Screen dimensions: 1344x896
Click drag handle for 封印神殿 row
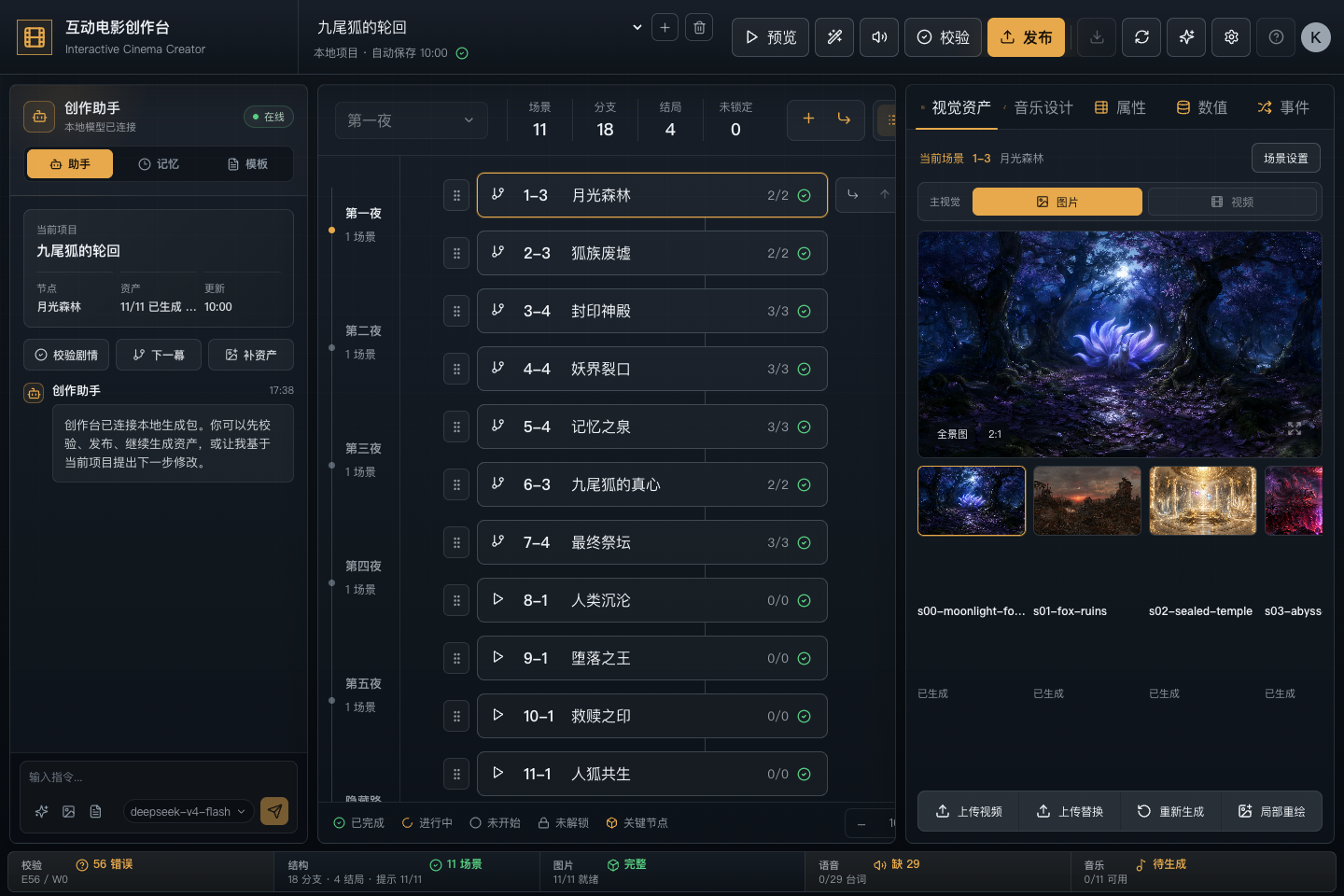coord(456,311)
